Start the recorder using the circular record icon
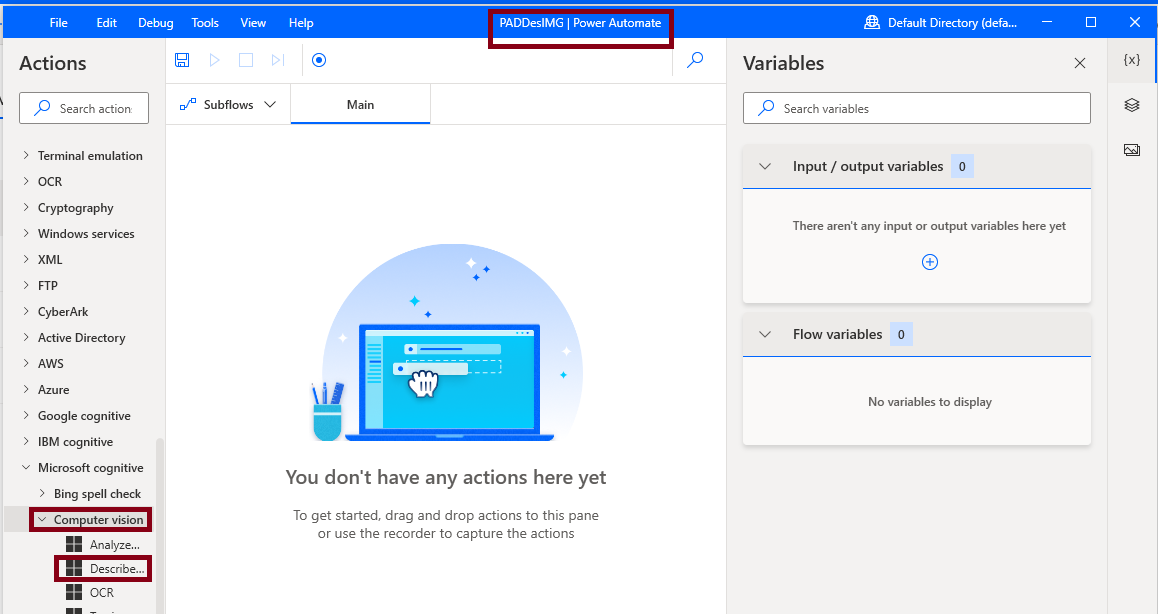Viewport: 1158px width, 614px height. click(319, 60)
